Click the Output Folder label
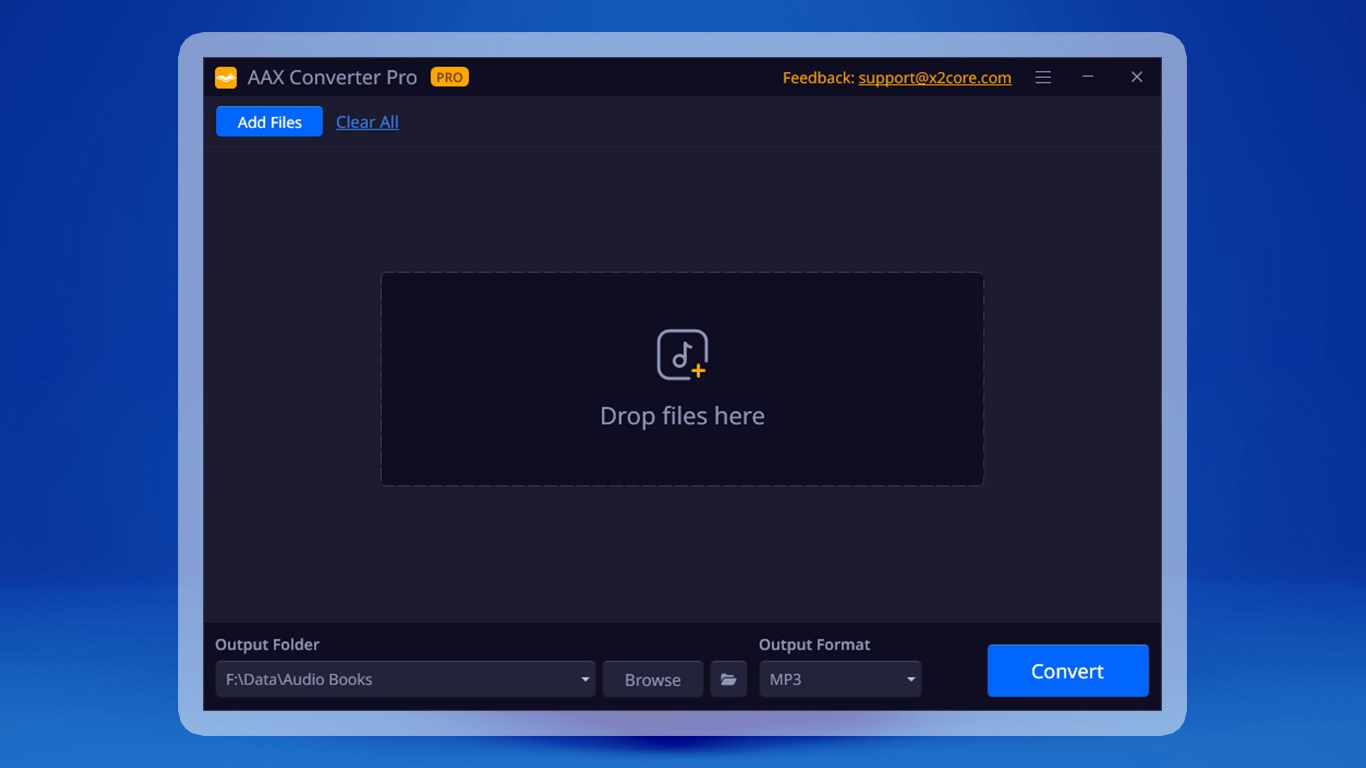Viewport: 1366px width, 768px height. [x=267, y=645]
